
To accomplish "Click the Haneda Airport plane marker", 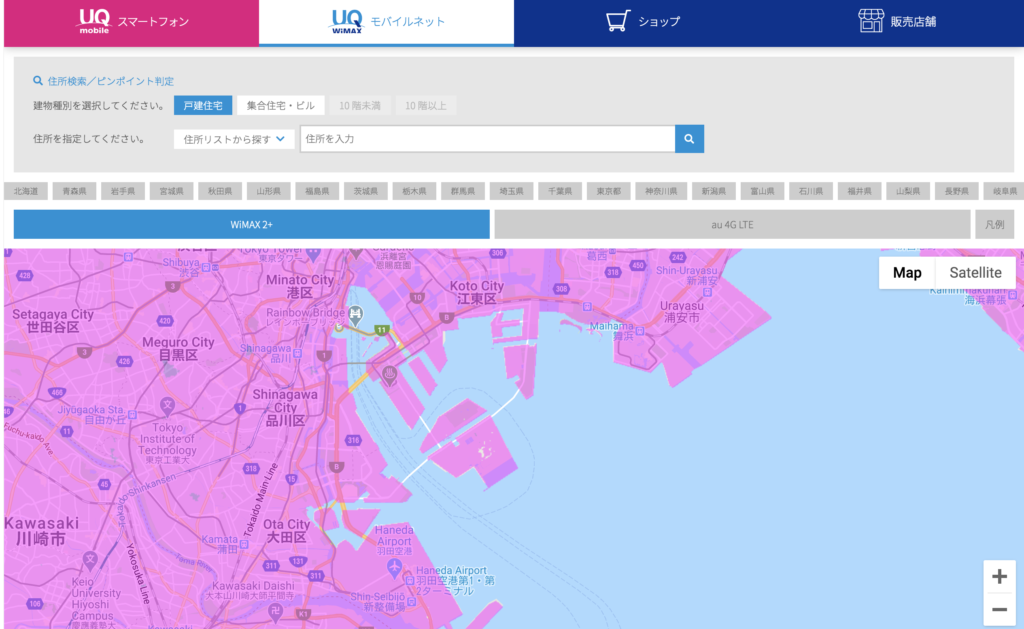I will click(394, 567).
